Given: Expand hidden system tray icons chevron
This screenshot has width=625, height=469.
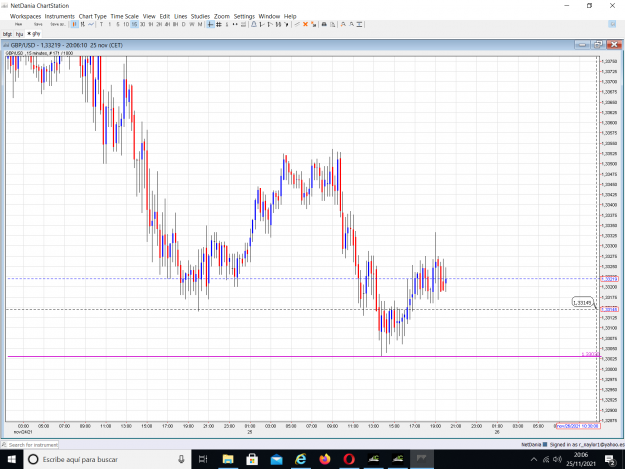Looking at the screenshot, I should pos(534,459).
